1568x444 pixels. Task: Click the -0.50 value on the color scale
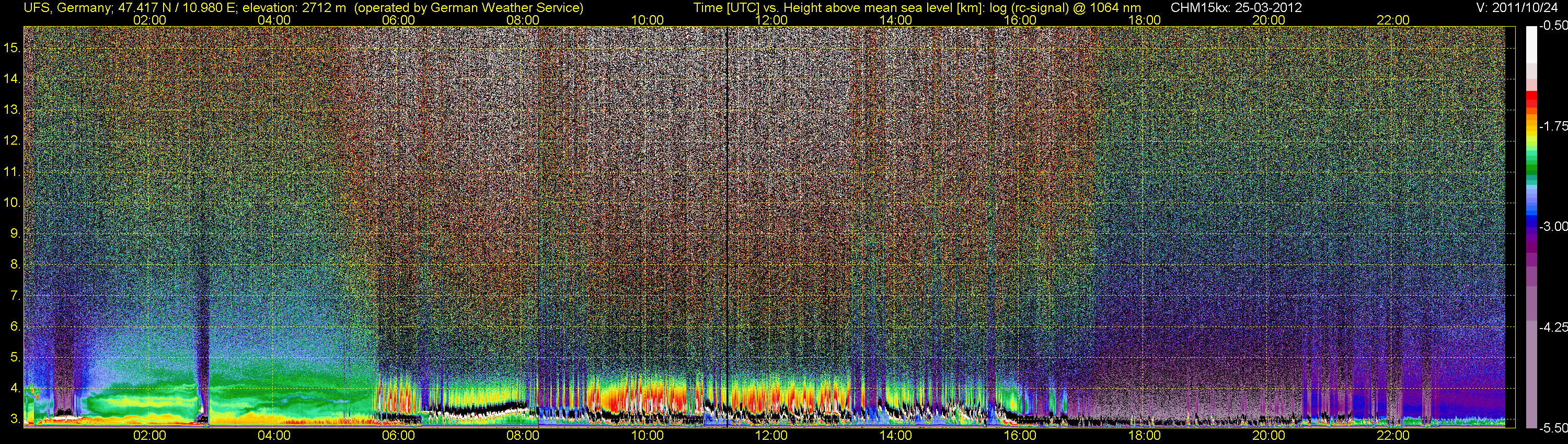pyautogui.click(x=1553, y=26)
